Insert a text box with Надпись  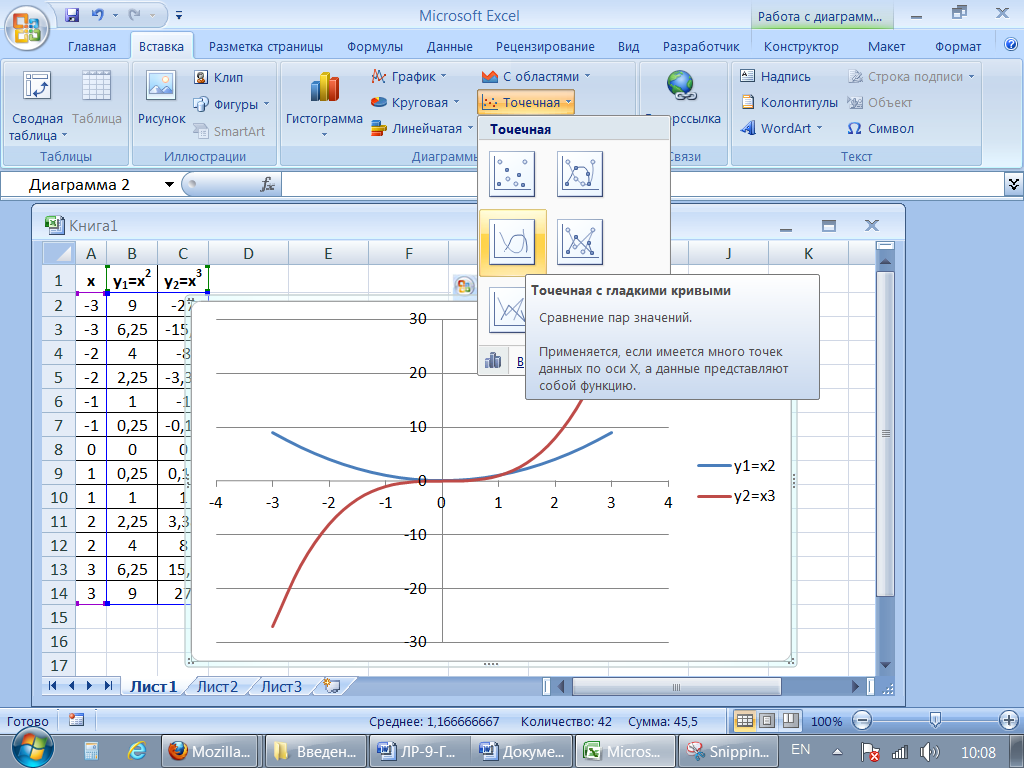click(x=776, y=76)
